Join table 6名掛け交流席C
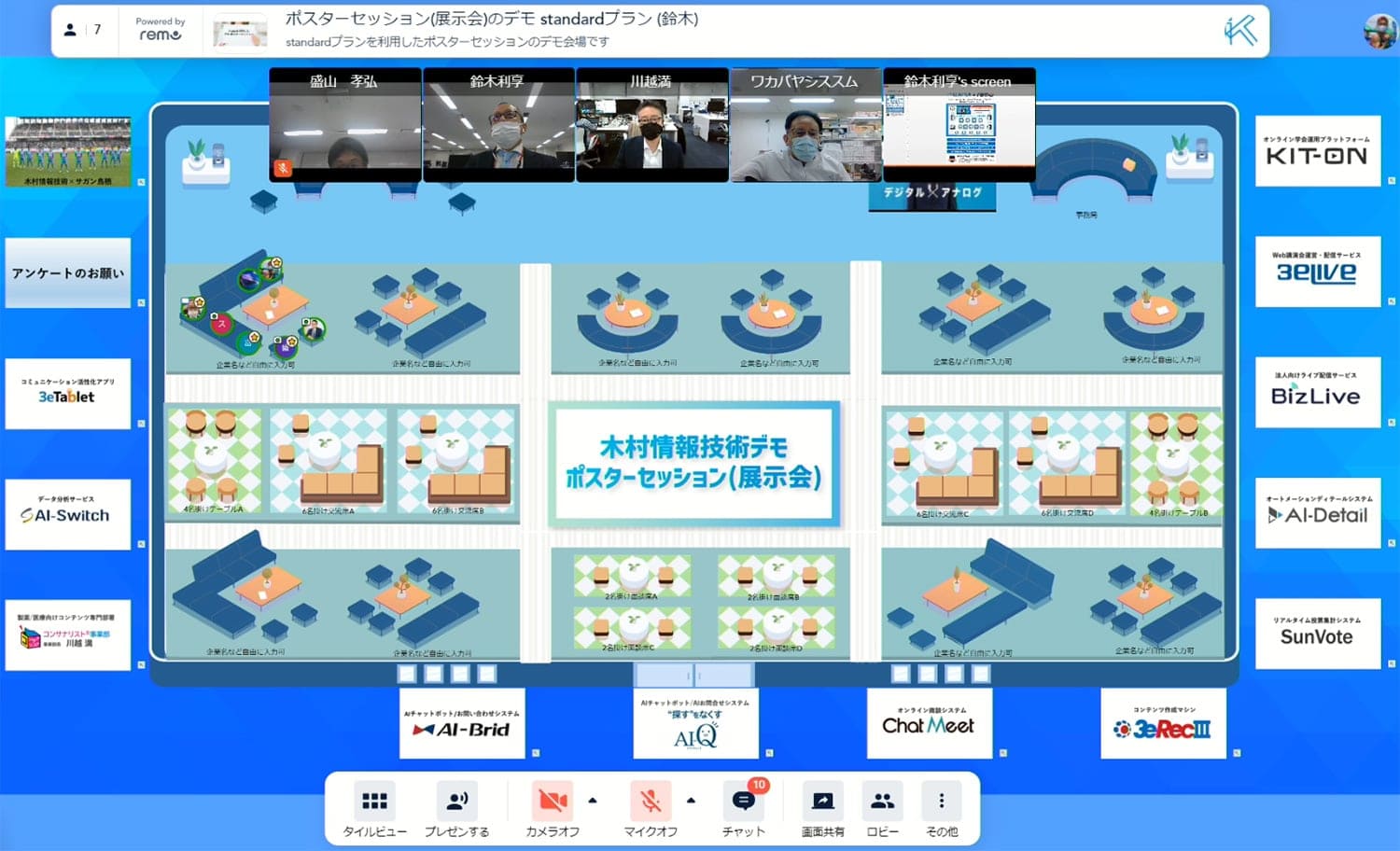The width and height of the screenshot is (1400, 851). pyautogui.click(x=944, y=464)
